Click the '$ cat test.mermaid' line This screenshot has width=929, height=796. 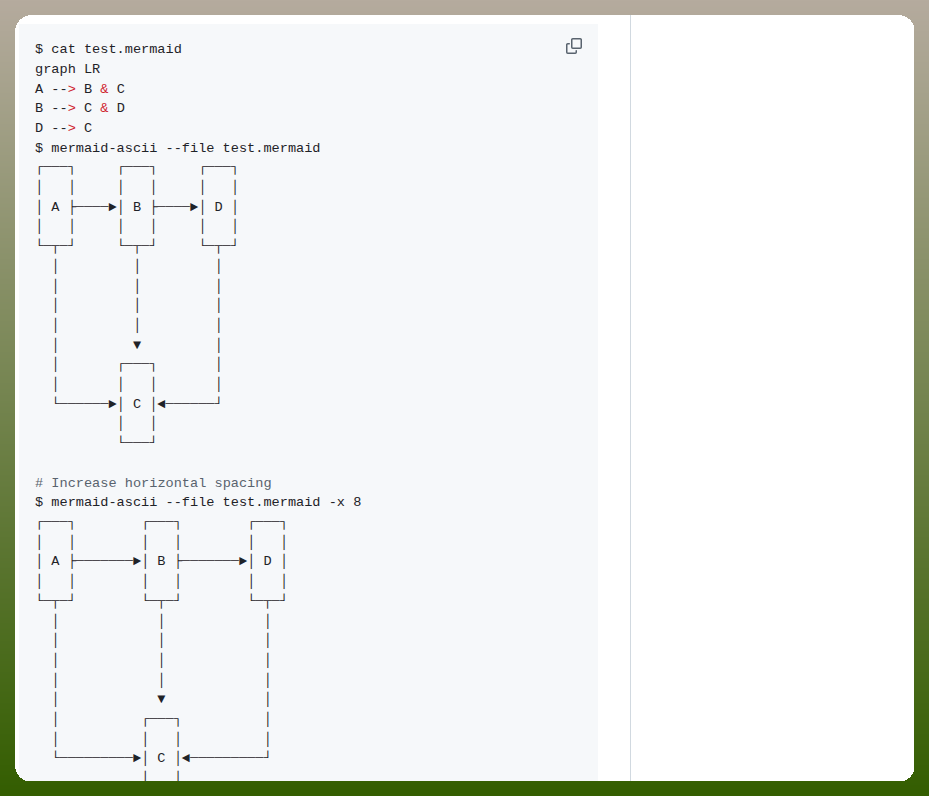[108, 49]
